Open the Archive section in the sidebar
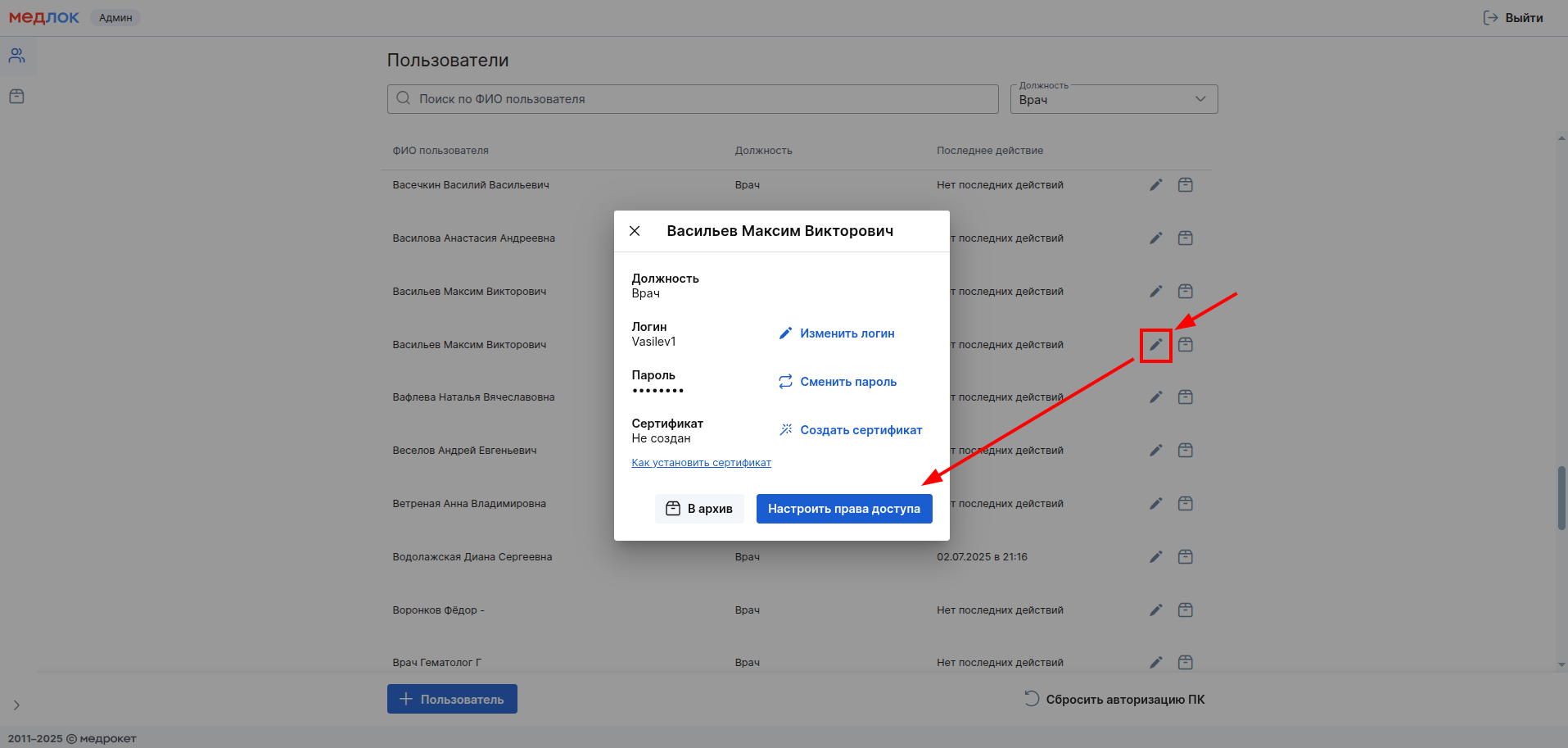The image size is (1568, 748). pyautogui.click(x=17, y=97)
